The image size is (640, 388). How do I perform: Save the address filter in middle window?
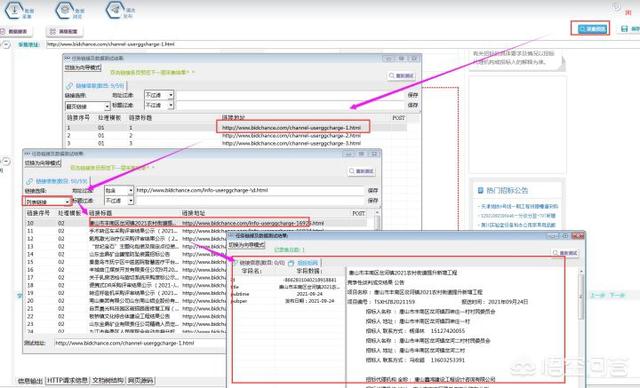point(373,191)
